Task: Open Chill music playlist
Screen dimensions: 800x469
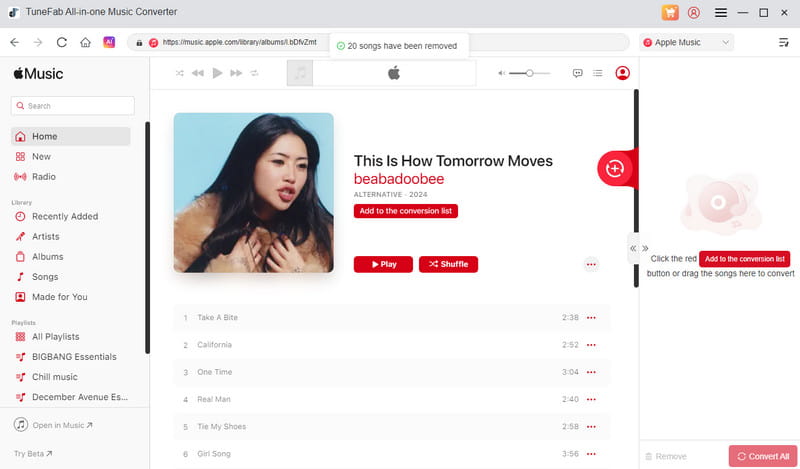Action: click(x=70, y=377)
